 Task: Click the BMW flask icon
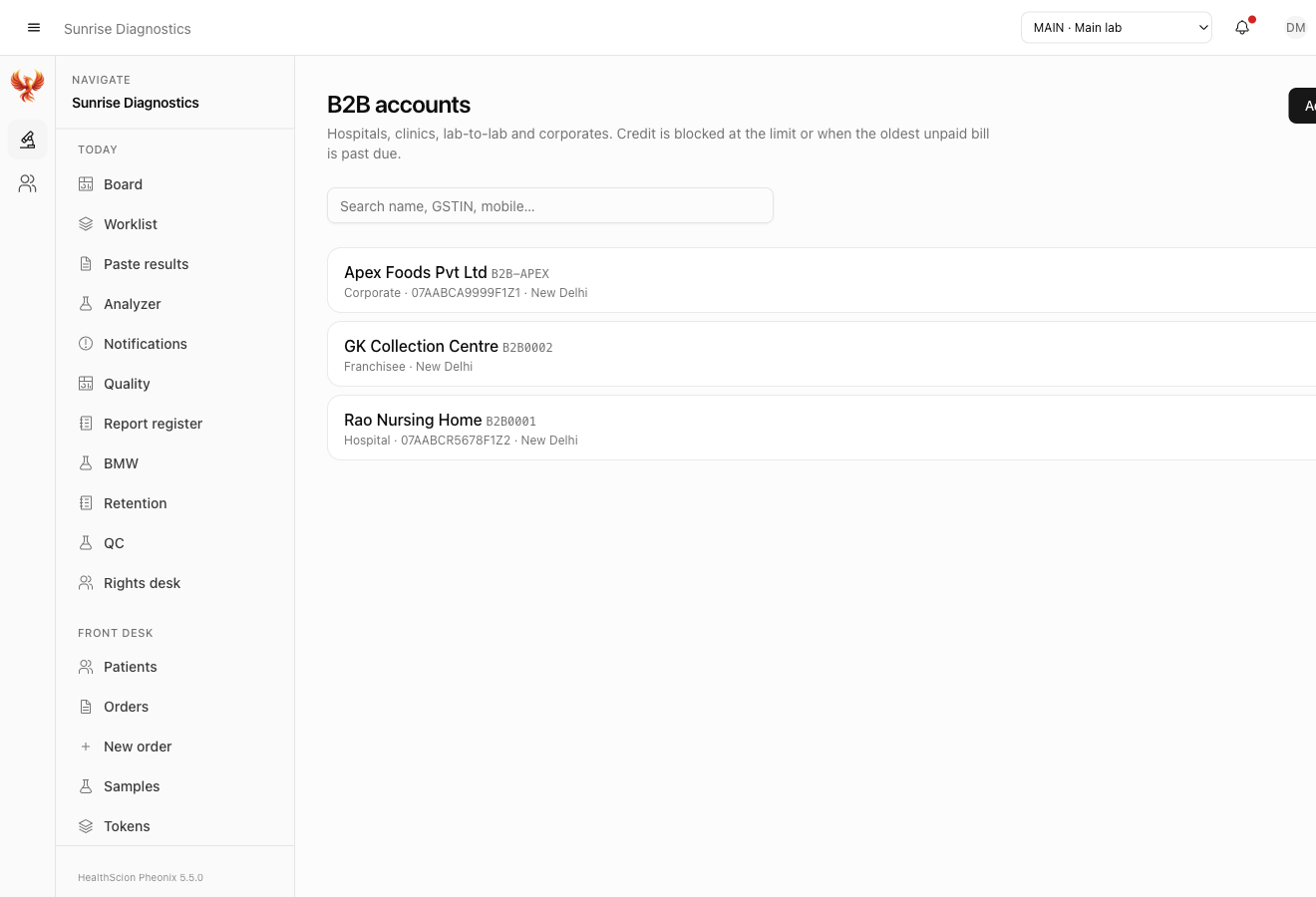coord(86,463)
